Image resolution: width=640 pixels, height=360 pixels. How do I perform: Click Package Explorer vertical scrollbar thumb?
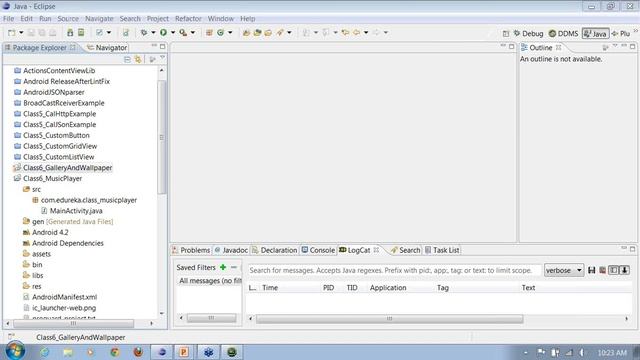click(162, 137)
